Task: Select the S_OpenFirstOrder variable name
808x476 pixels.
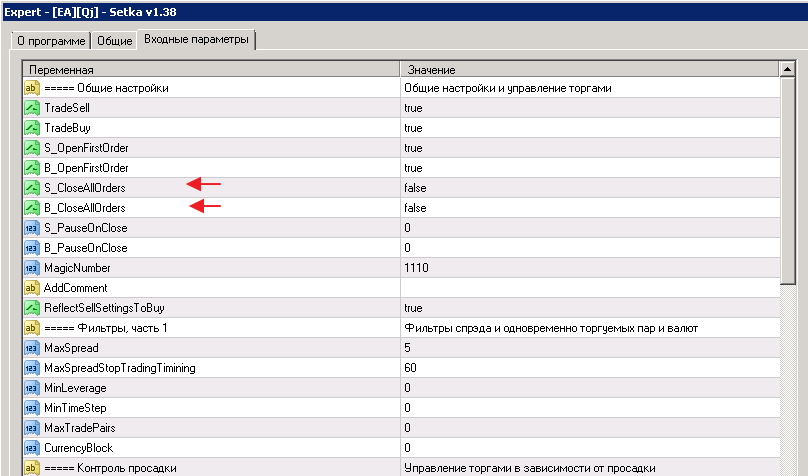Action: coord(86,148)
